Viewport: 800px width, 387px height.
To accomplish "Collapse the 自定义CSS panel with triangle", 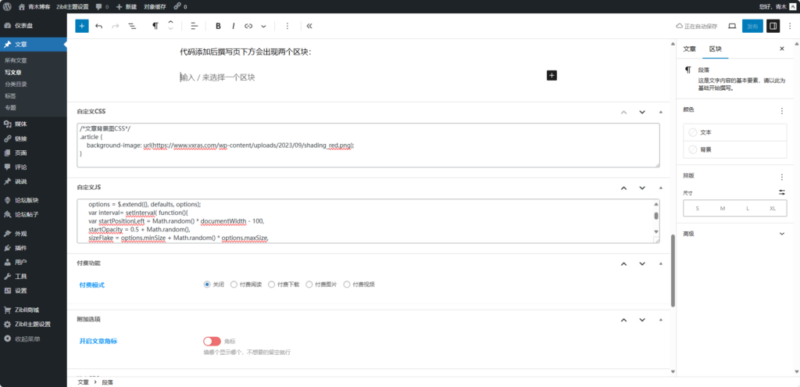I will (661, 112).
